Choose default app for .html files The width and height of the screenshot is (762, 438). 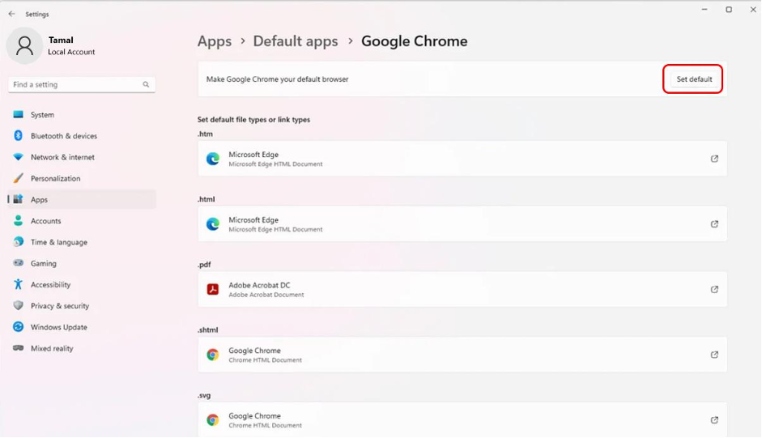coord(462,224)
